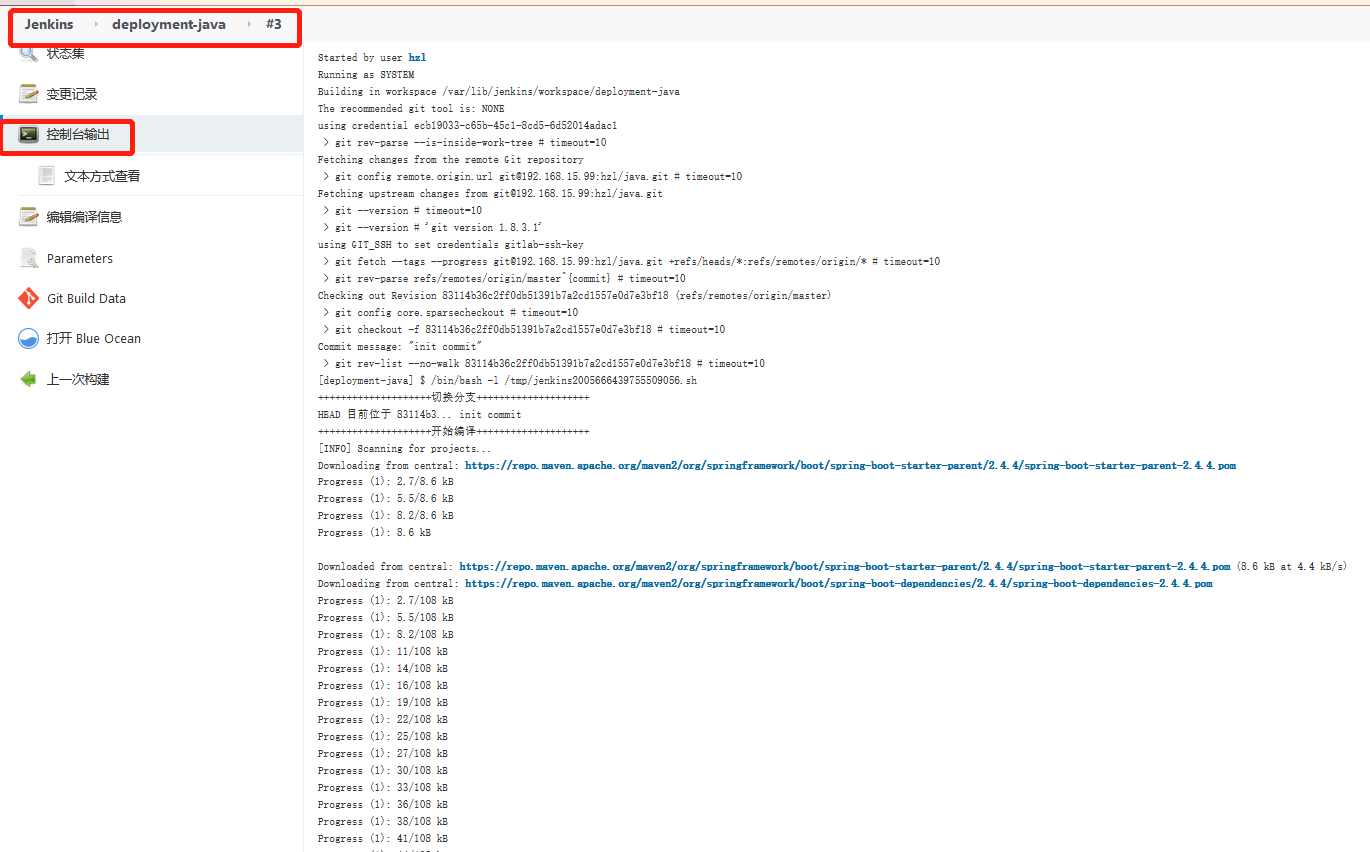
Task: Open the 状态集 magnifier icon
Action: tap(28, 53)
